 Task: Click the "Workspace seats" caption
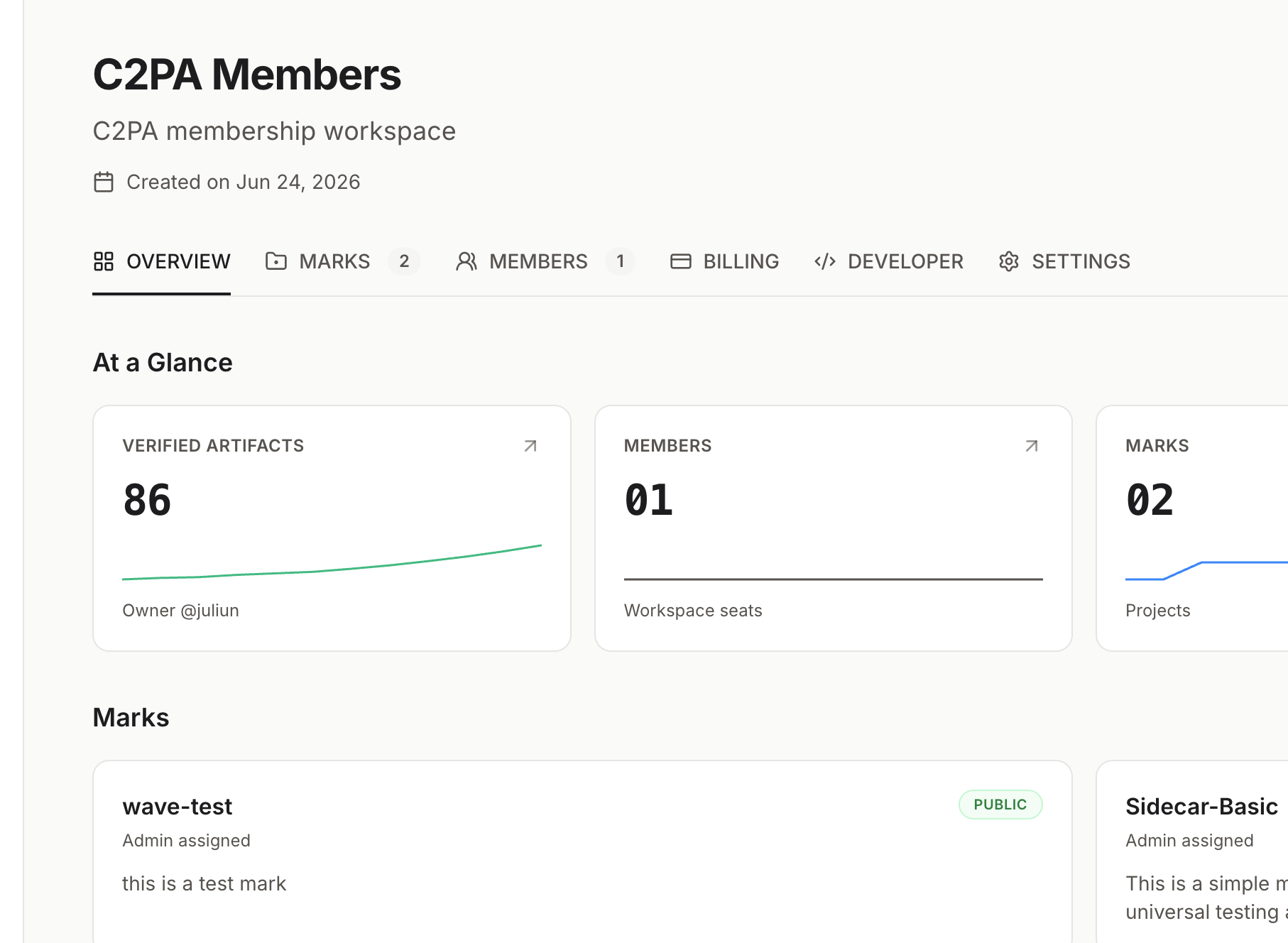click(x=693, y=611)
